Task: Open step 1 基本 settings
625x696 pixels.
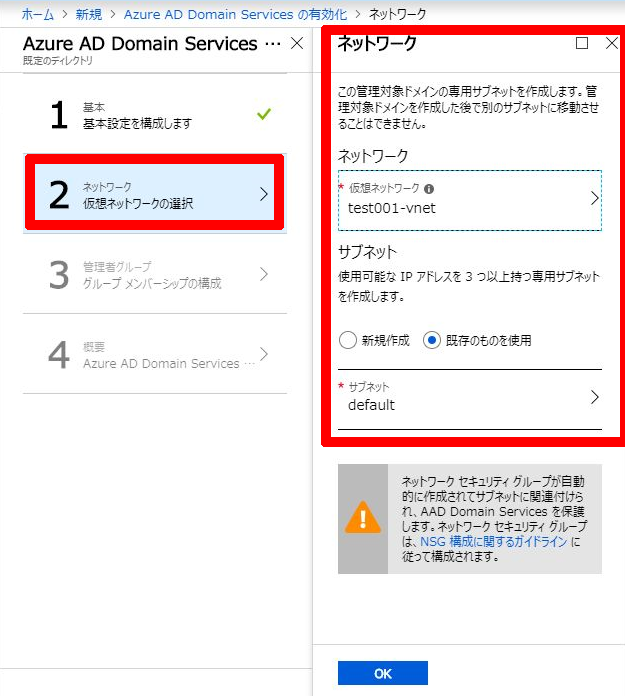Action: point(154,115)
